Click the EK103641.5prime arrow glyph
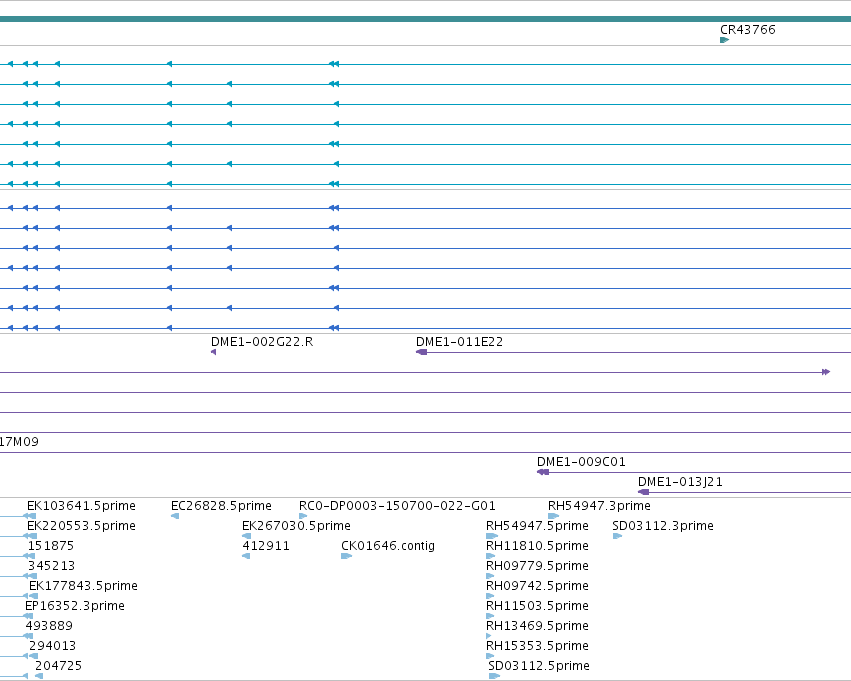The image size is (851, 681). click(x=31, y=516)
